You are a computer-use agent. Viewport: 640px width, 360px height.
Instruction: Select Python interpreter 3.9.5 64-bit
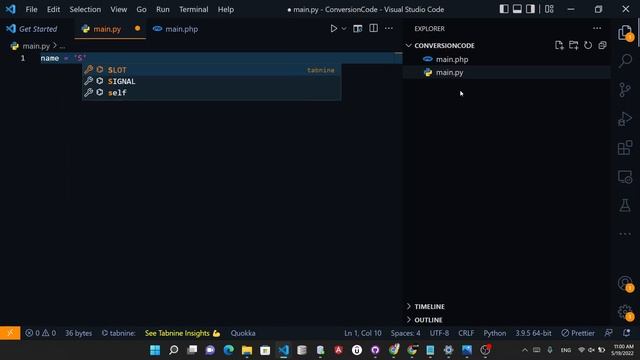click(533, 333)
